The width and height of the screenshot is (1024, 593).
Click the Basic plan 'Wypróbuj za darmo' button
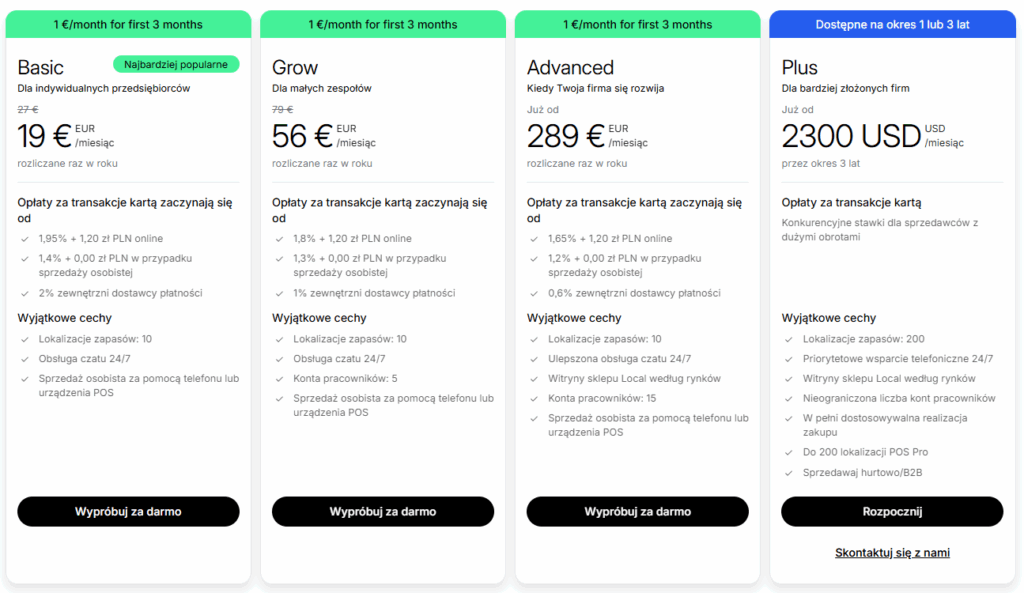[128, 511]
